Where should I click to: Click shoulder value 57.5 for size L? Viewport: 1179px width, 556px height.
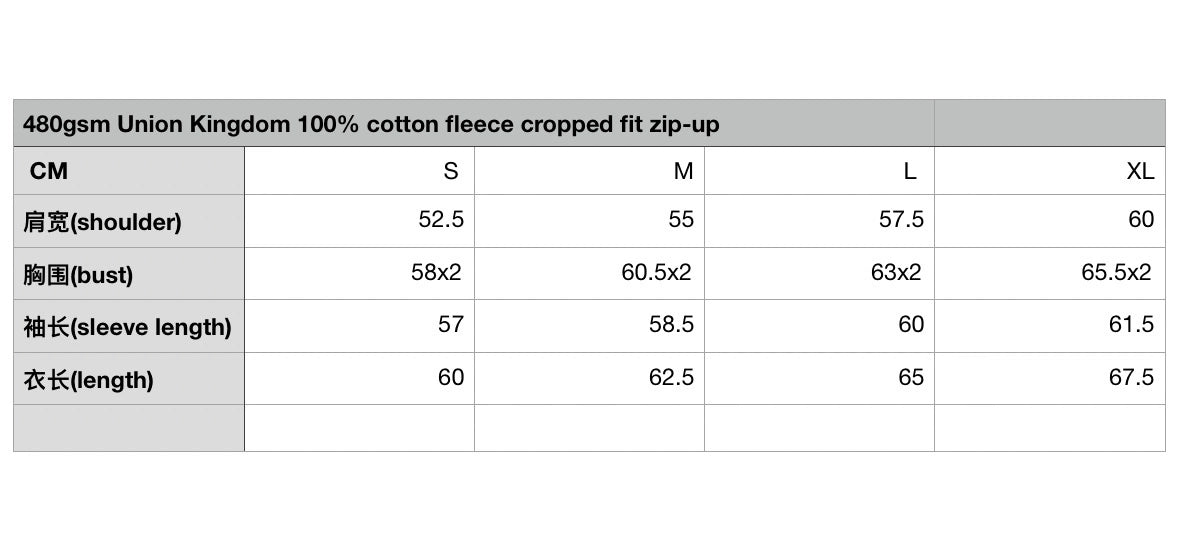pyautogui.click(x=901, y=220)
